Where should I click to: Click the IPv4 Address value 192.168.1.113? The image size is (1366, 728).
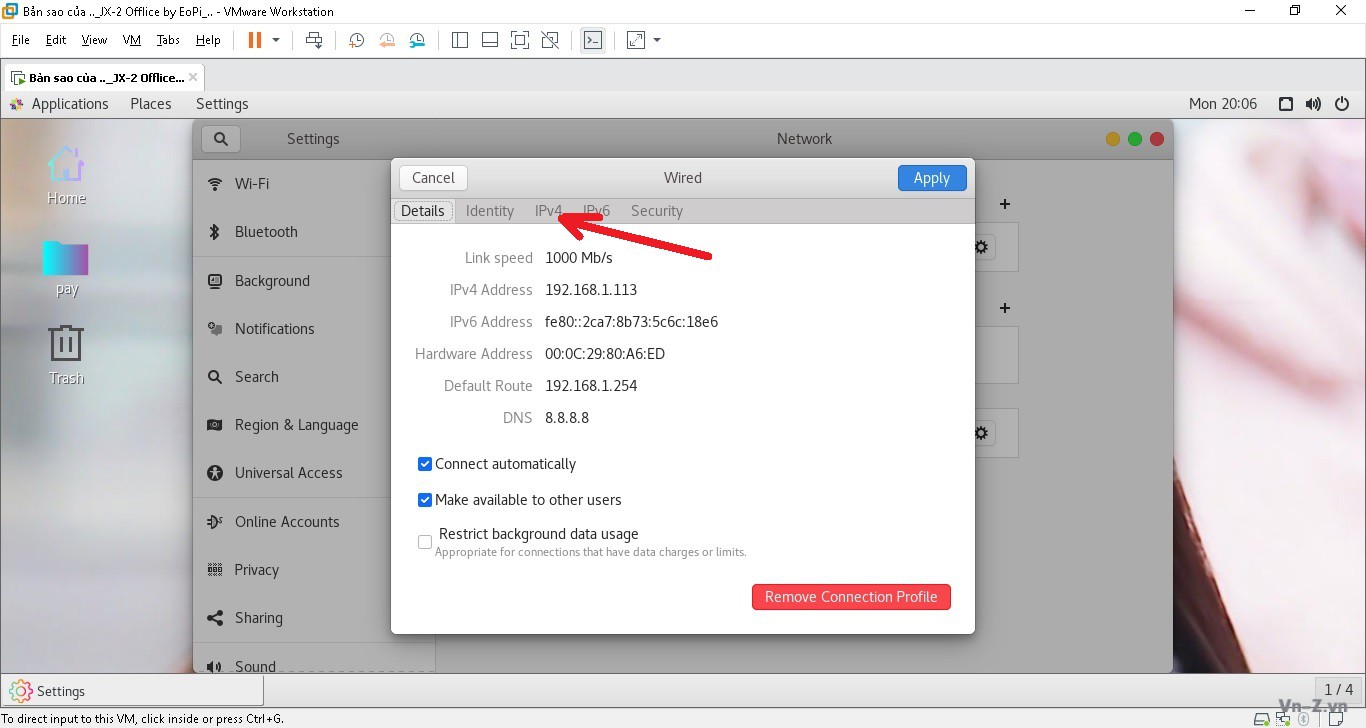(x=591, y=290)
